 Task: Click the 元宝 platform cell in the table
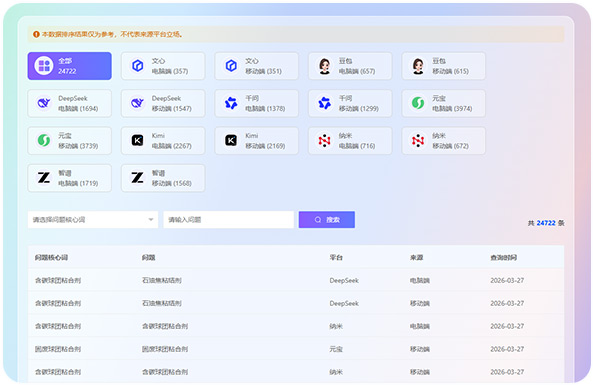[x=336, y=349]
